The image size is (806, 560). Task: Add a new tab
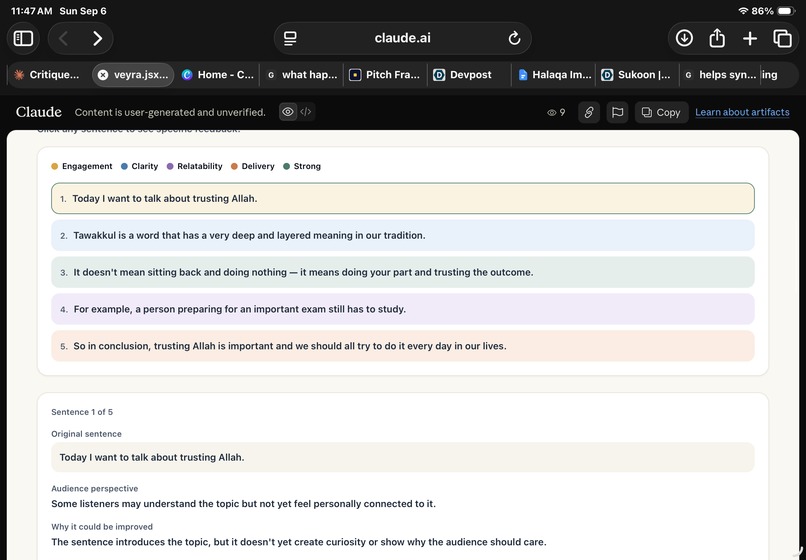pyautogui.click(x=750, y=39)
